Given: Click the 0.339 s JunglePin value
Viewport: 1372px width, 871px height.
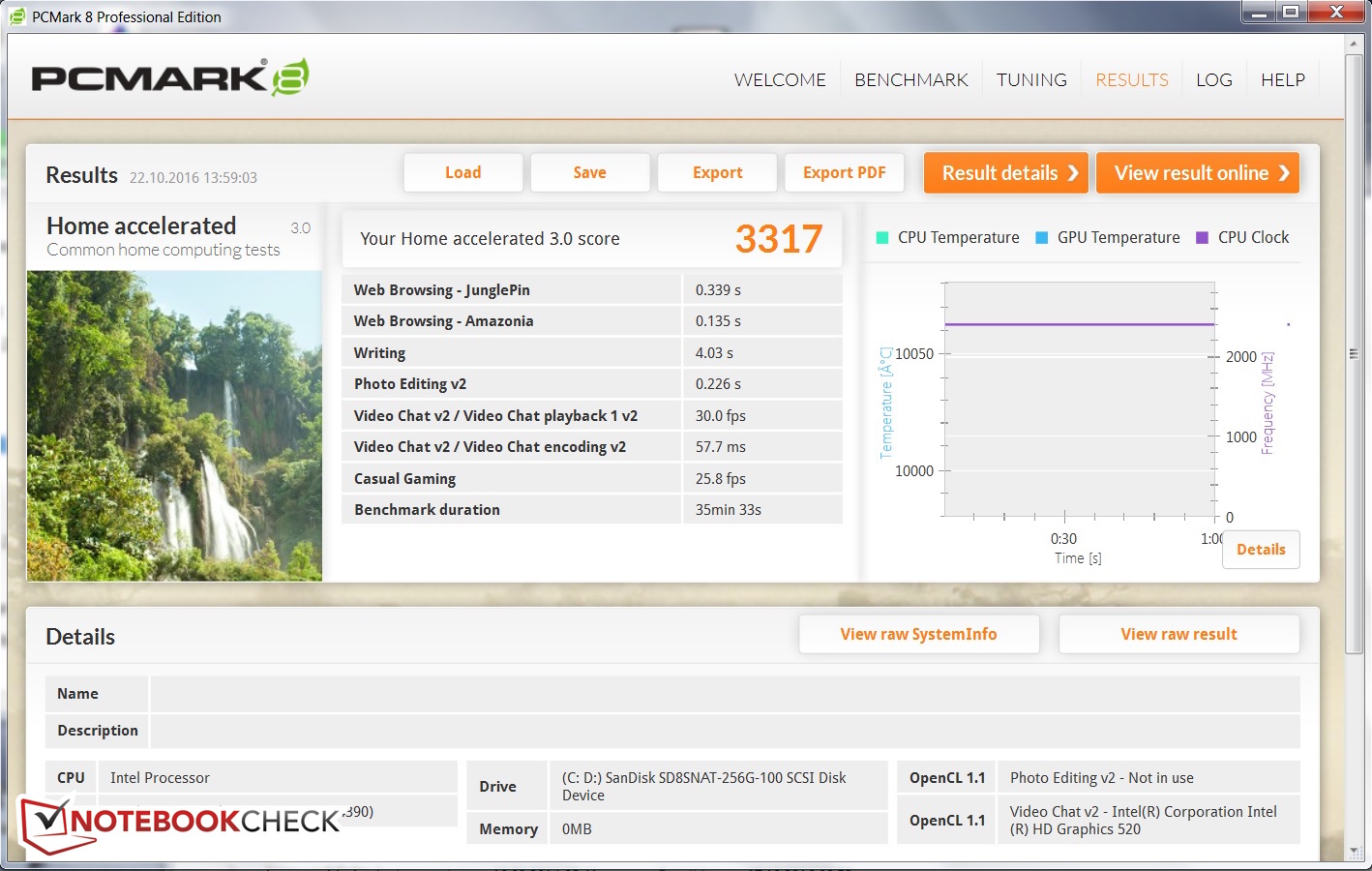Looking at the screenshot, I should (718, 290).
